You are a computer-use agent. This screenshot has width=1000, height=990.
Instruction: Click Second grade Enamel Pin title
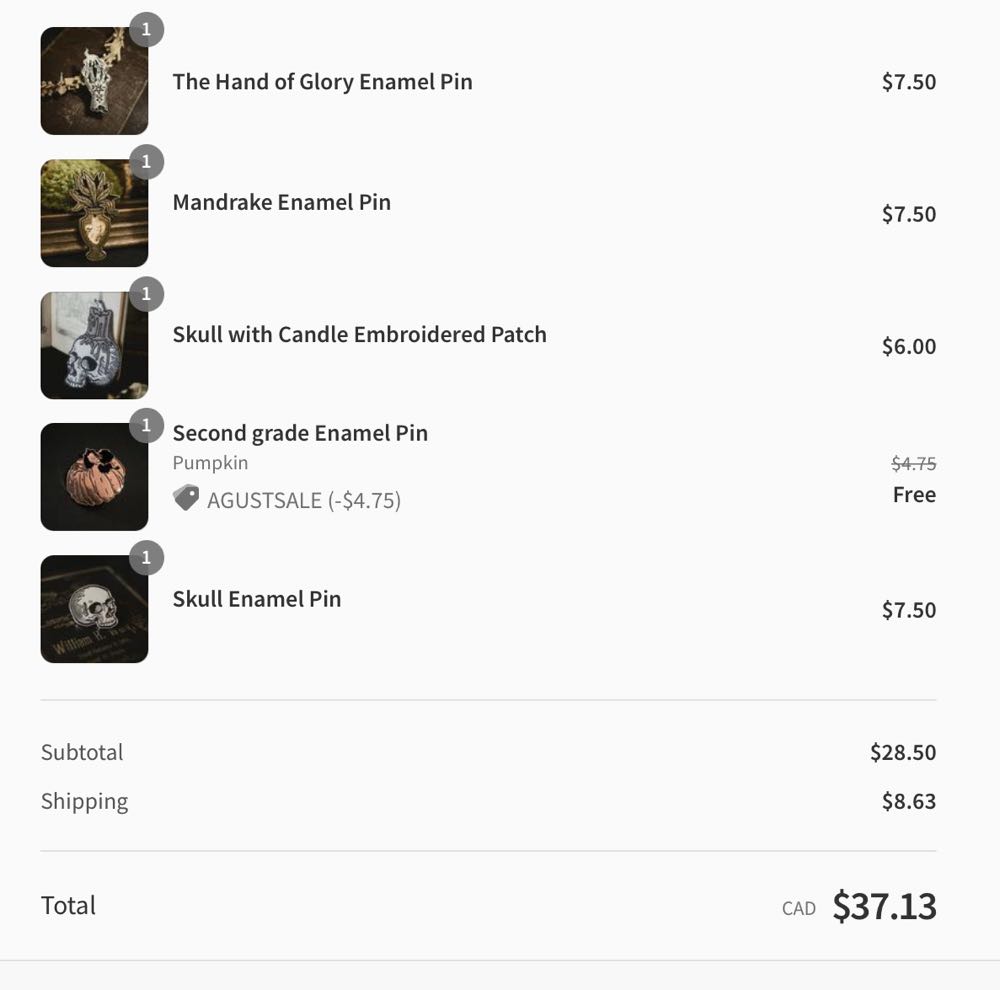[300, 433]
